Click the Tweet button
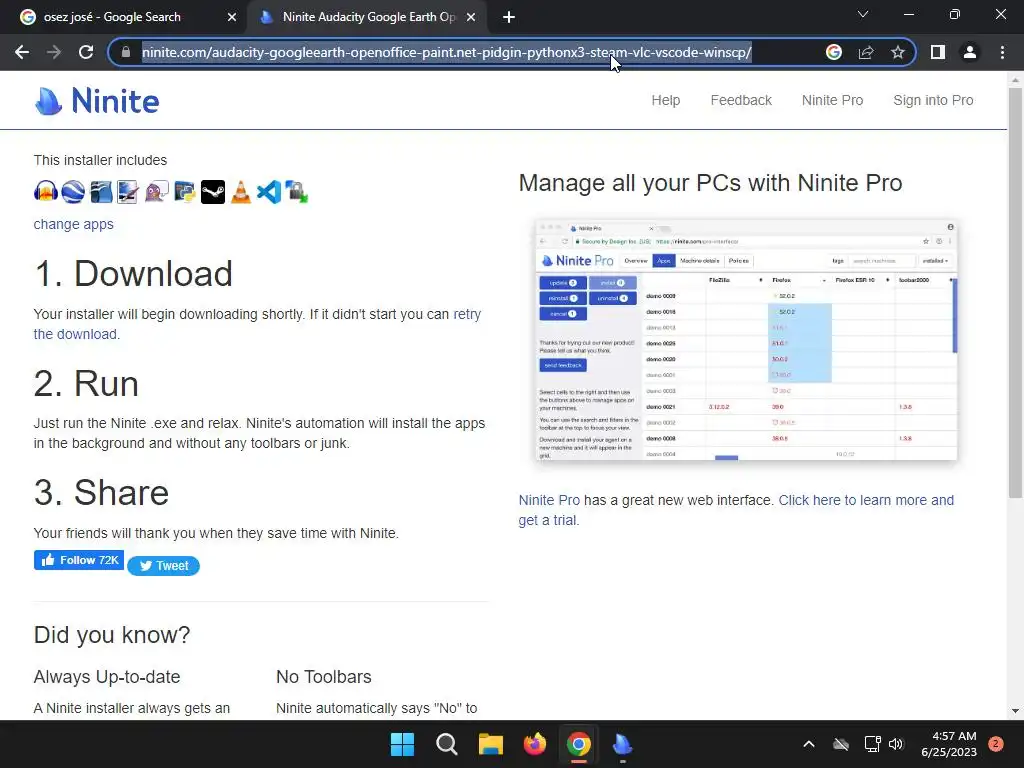 163,566
